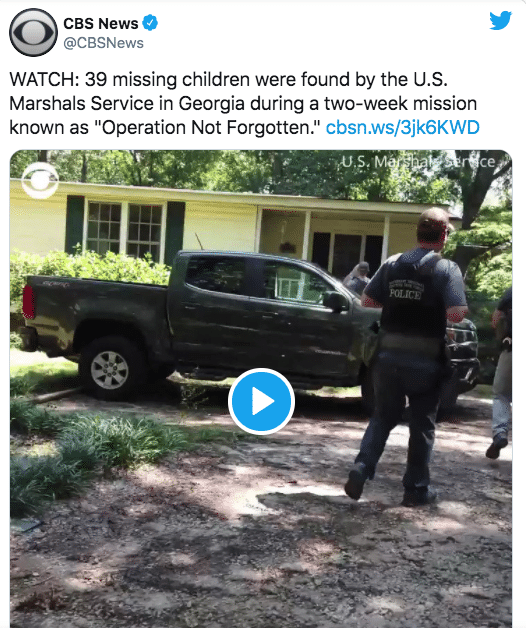Click the CBS News display name
526x628 pixels.
(x=101, y=24)
